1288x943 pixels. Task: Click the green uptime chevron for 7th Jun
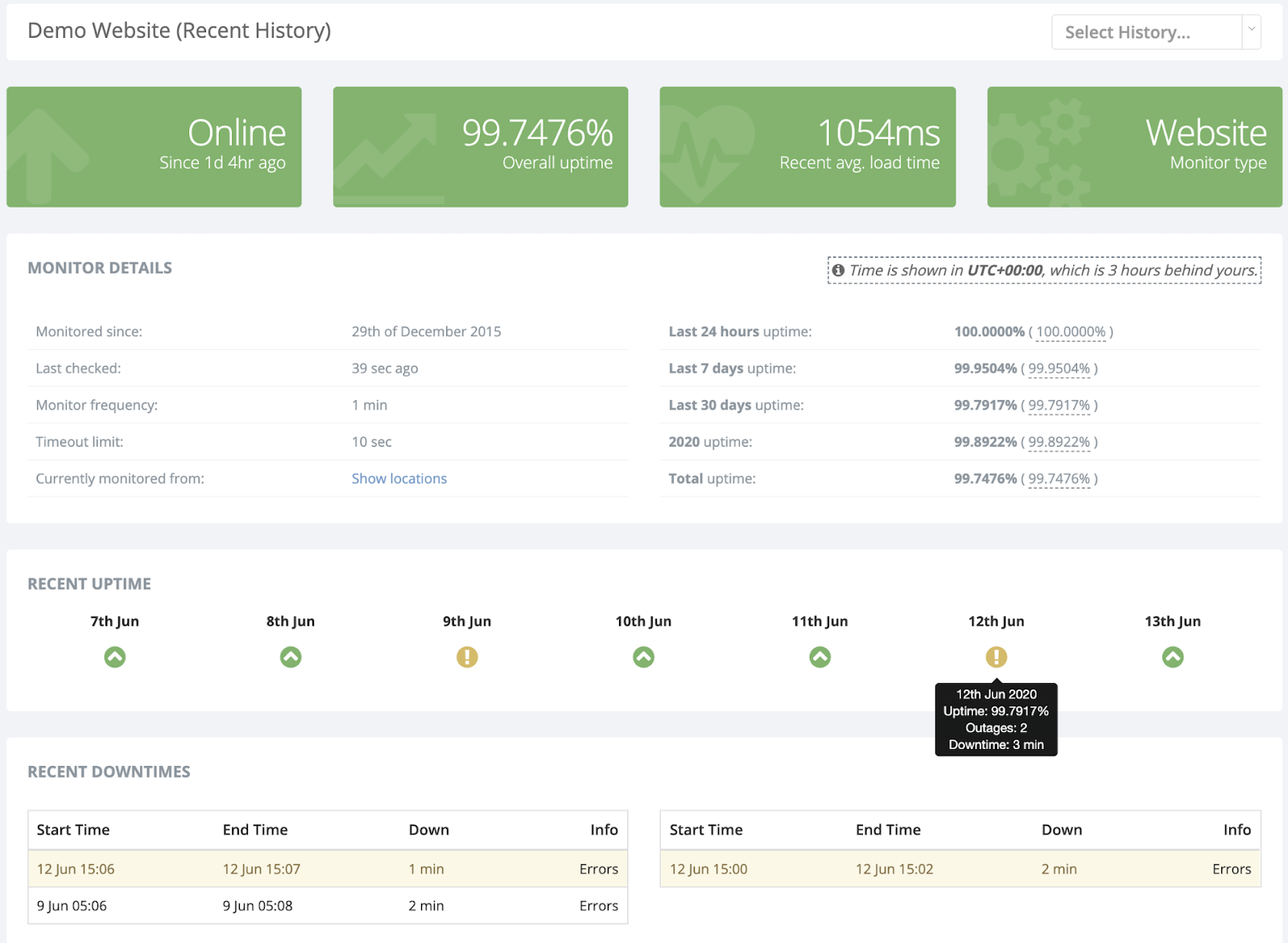[x=114, y=657]
